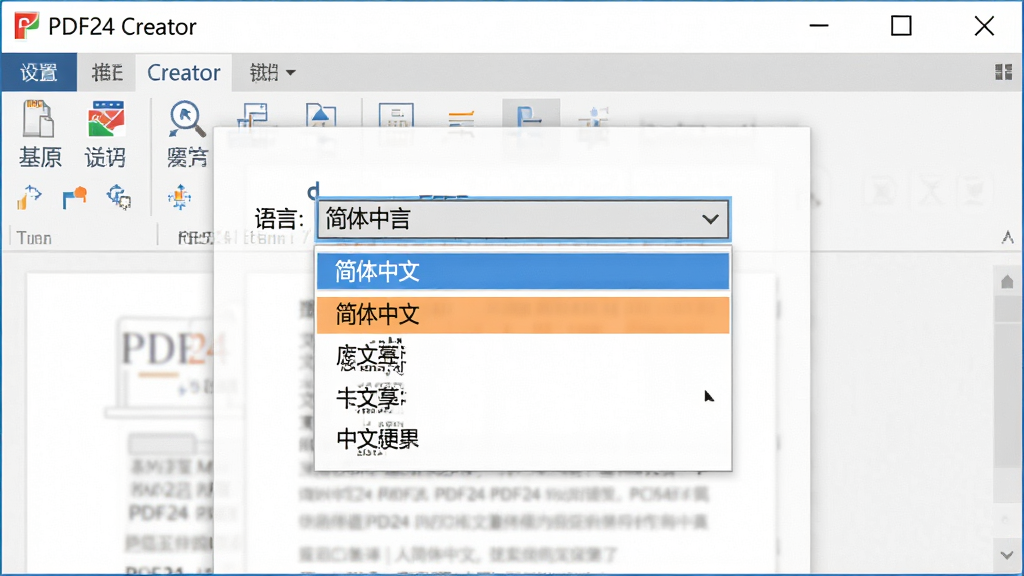The image size is (1024, 576).
Task: Choose the orange-highlighted 简体中文 option
Action: (x=523, y=315)
